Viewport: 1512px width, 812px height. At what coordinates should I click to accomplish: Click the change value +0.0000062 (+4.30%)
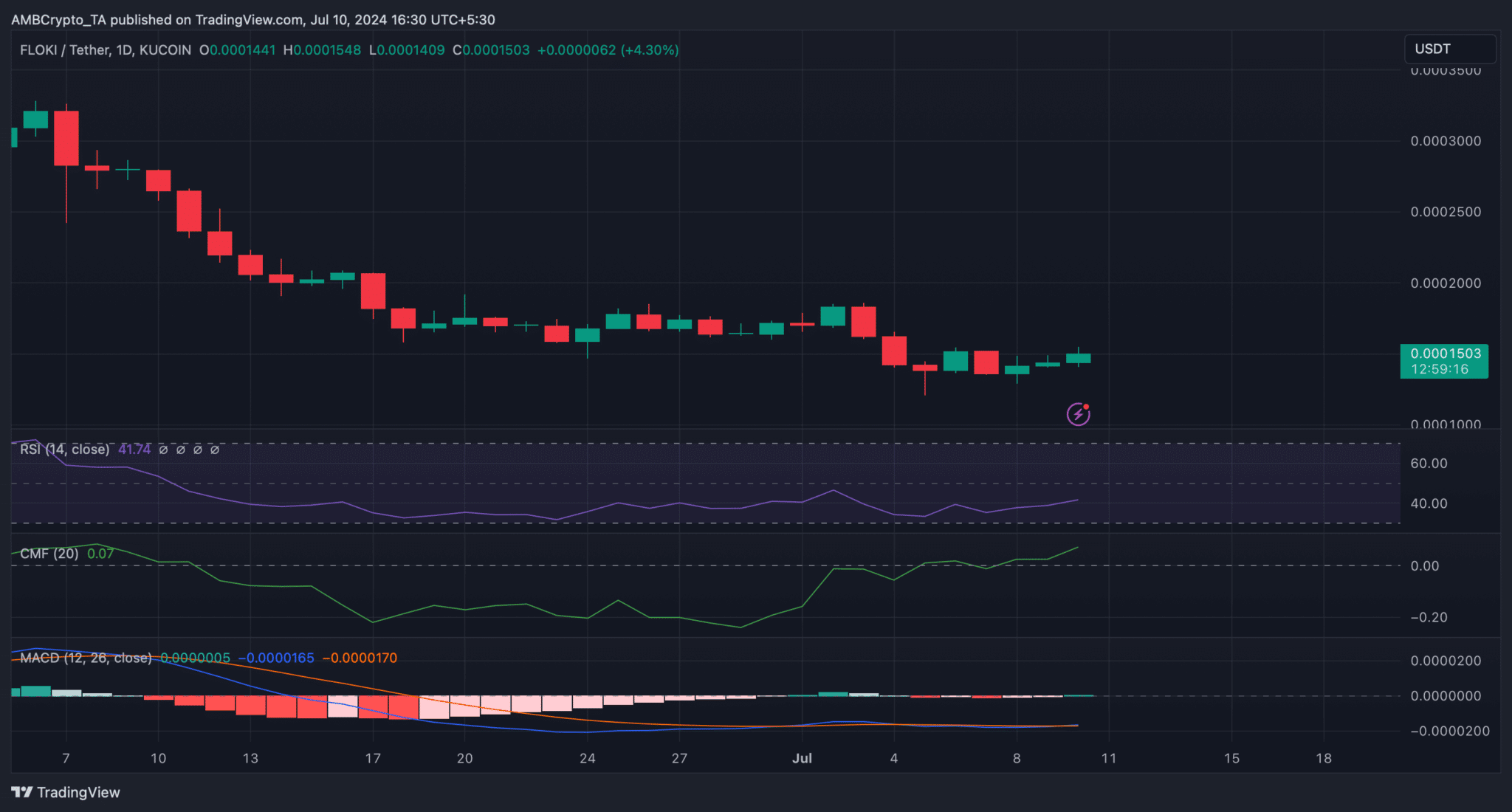608,50
